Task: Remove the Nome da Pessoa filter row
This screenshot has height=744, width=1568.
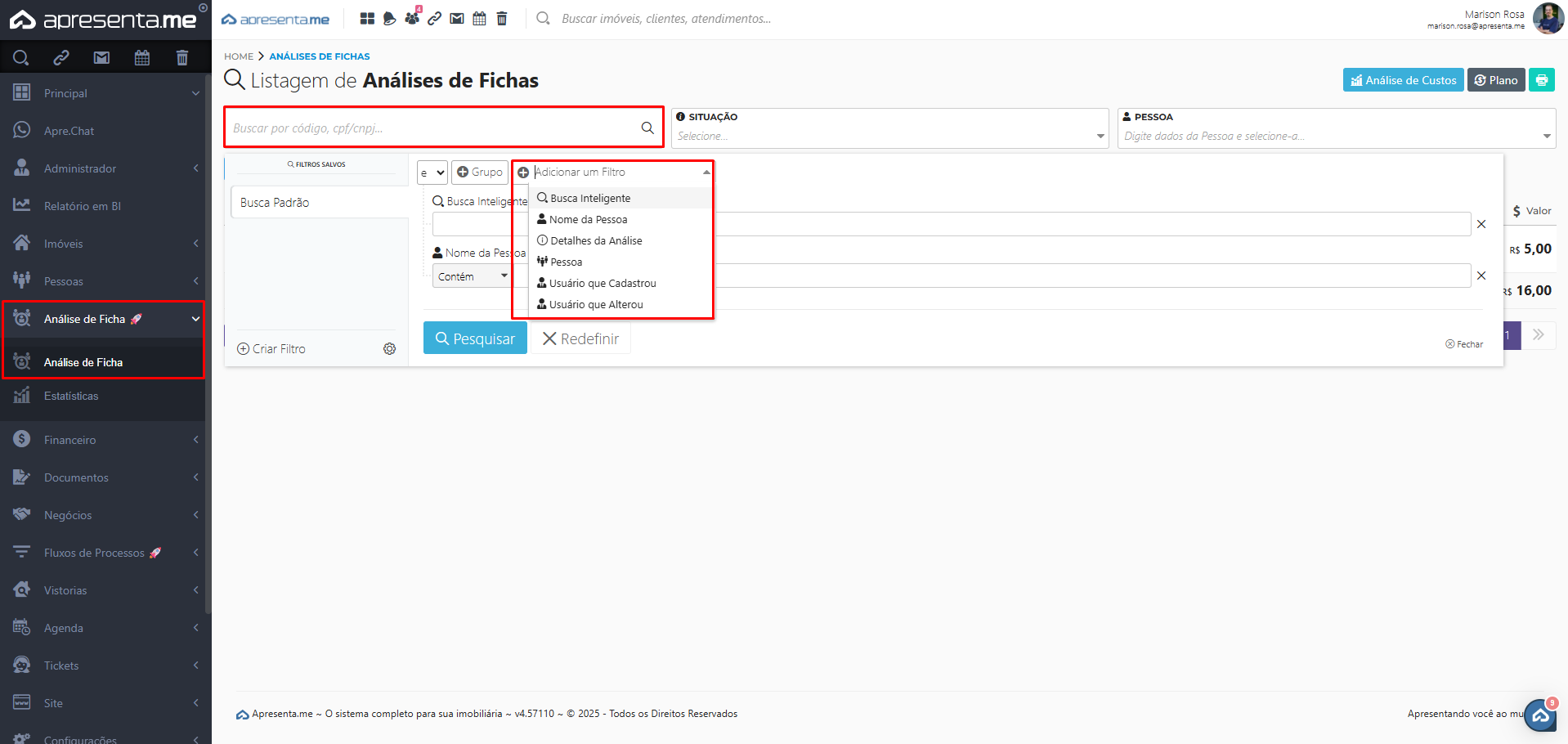Action: click(x=1481, y=276)
